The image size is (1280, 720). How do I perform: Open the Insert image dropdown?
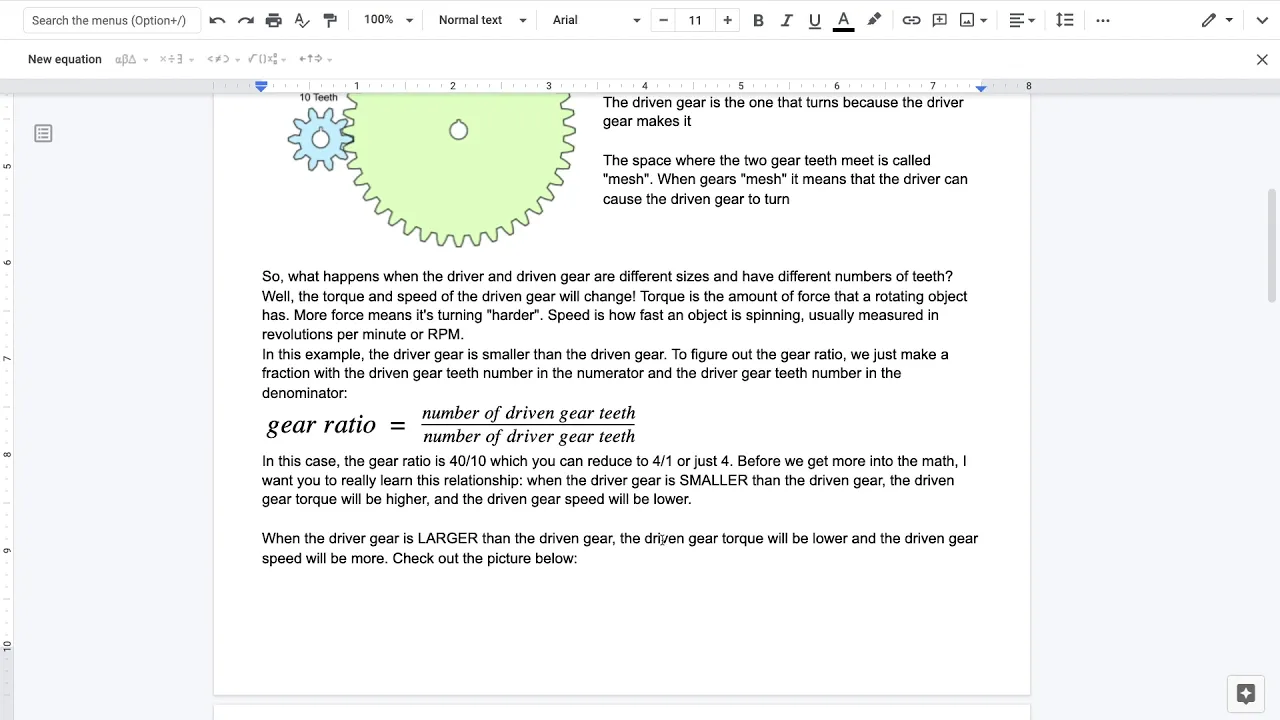(973, 20)
